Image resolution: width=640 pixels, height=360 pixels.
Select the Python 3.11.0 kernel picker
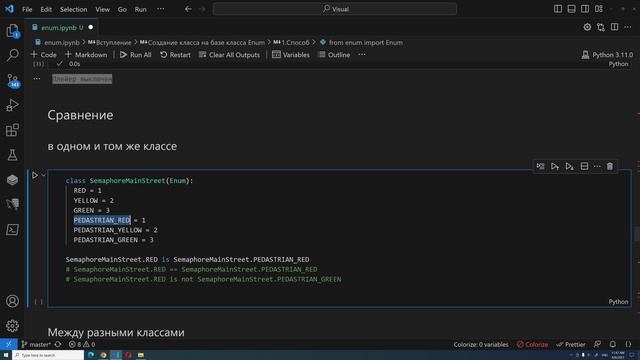tap(607, 55)
